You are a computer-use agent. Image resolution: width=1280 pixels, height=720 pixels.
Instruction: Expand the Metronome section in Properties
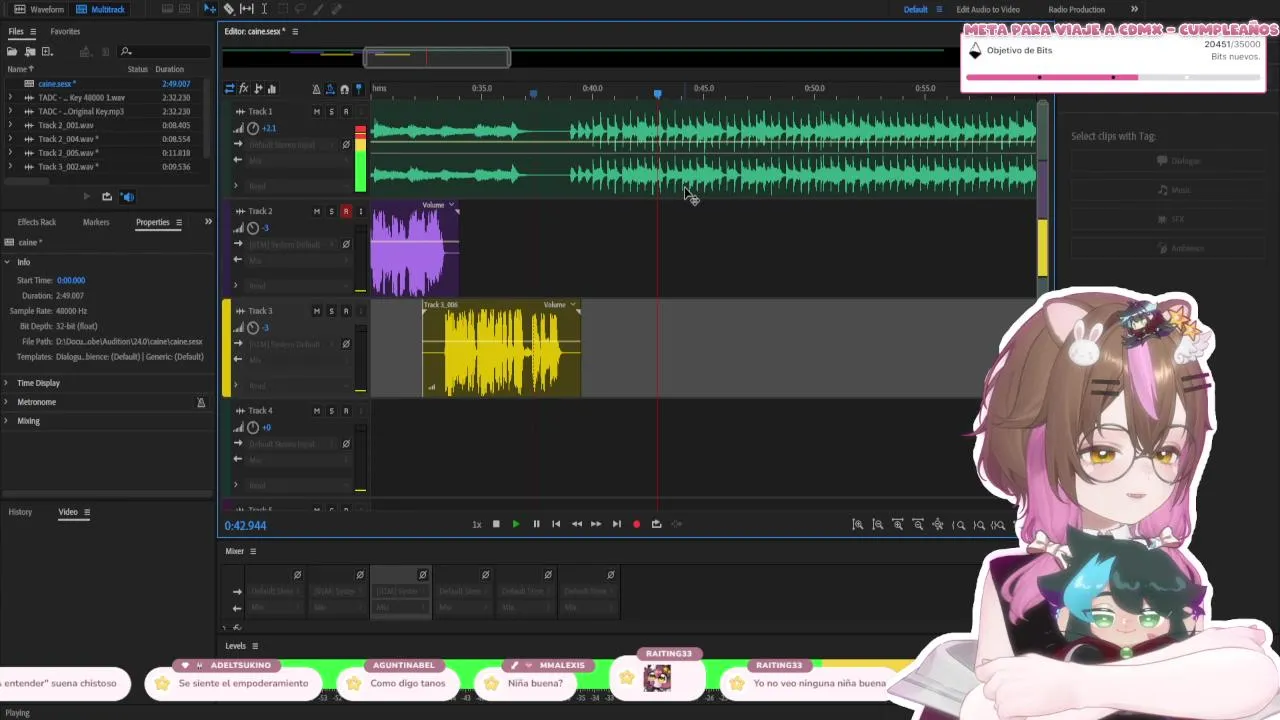(x=7, y=402)
